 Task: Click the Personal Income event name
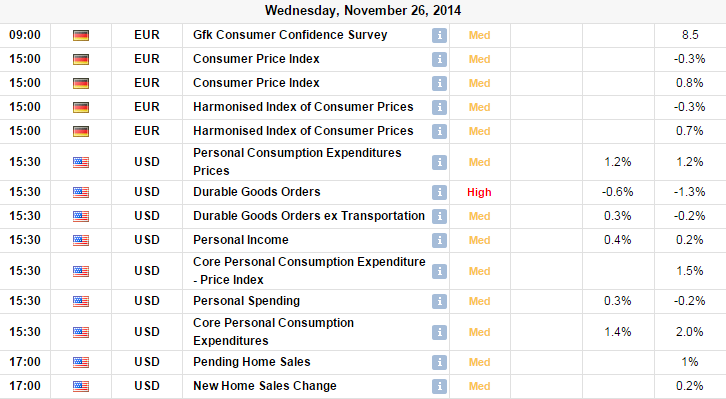click(241, 240)
